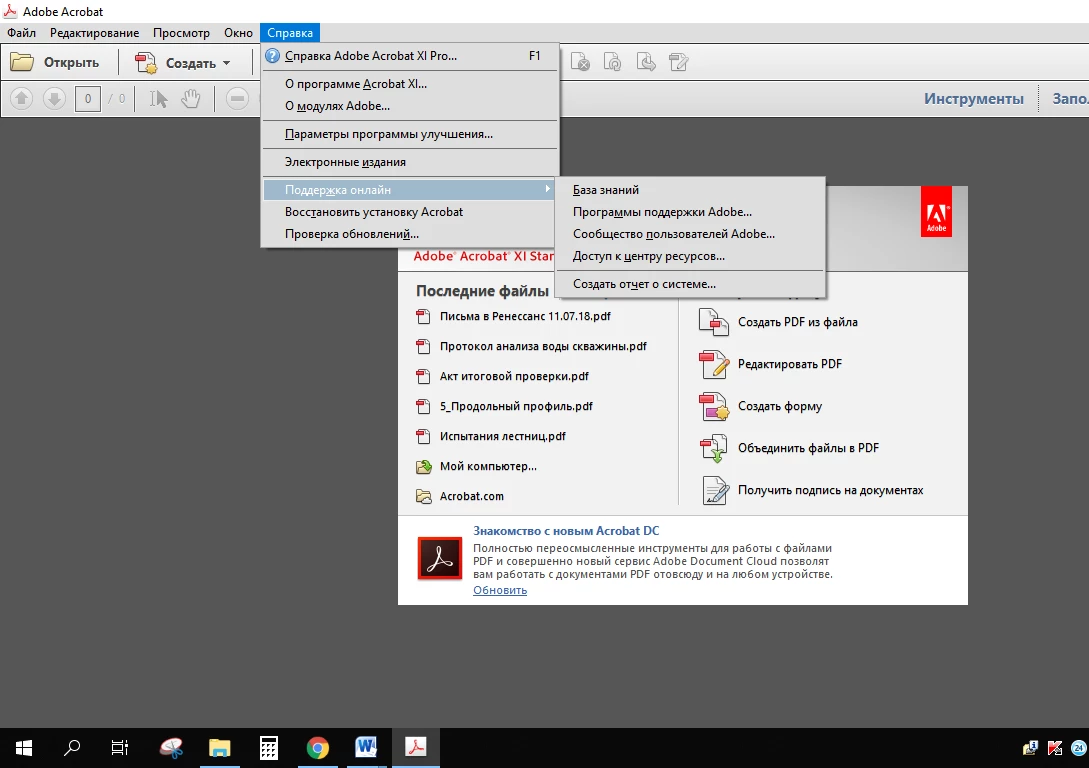Click the Создать PDF из файла icon
The image size is (1089, 768).
tap(713, 322)
